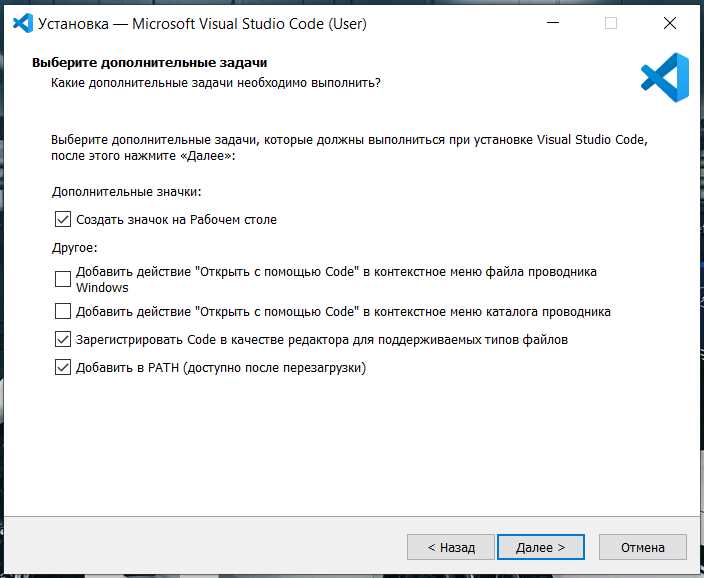704x578 pixels.
Task: Toggle 'Добавить в PATH' checkbox
Action: (x=63, y=367)
